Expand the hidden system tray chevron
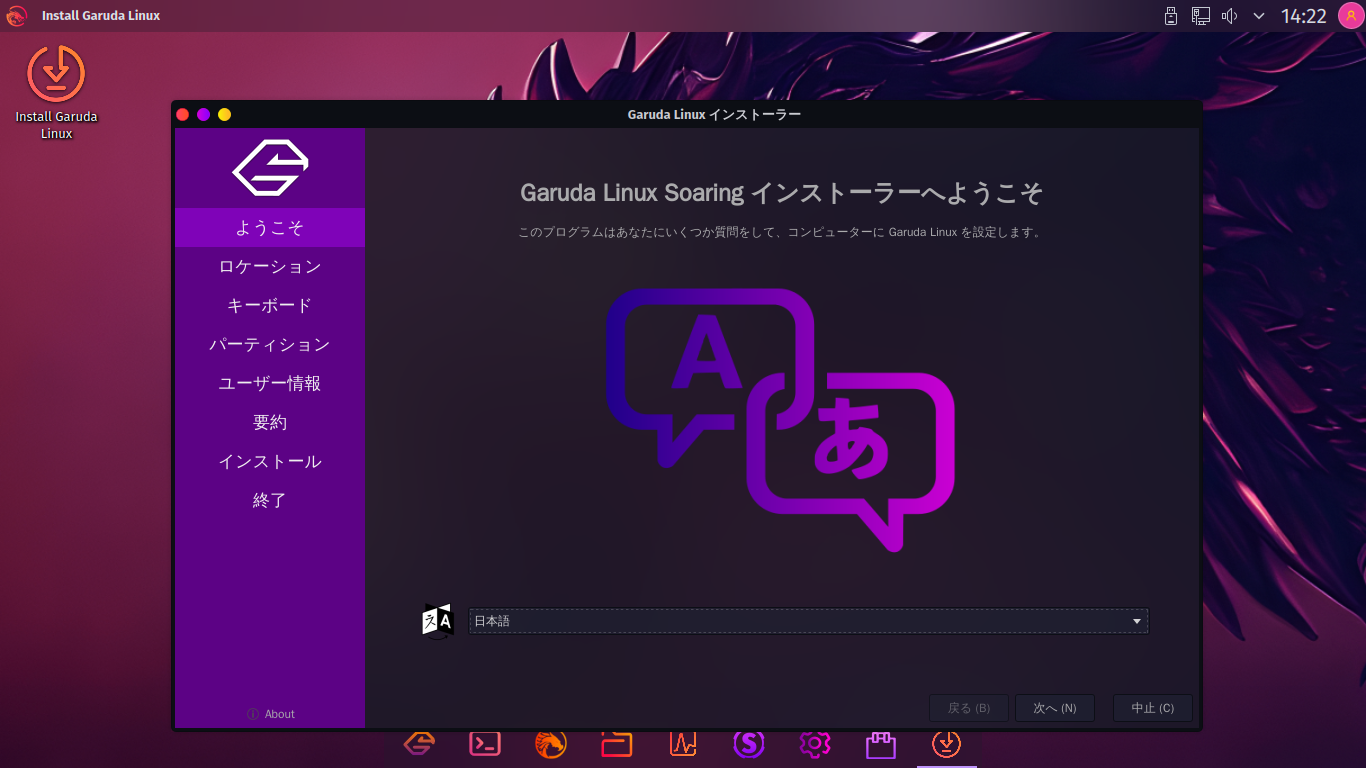 (1259, 16)
